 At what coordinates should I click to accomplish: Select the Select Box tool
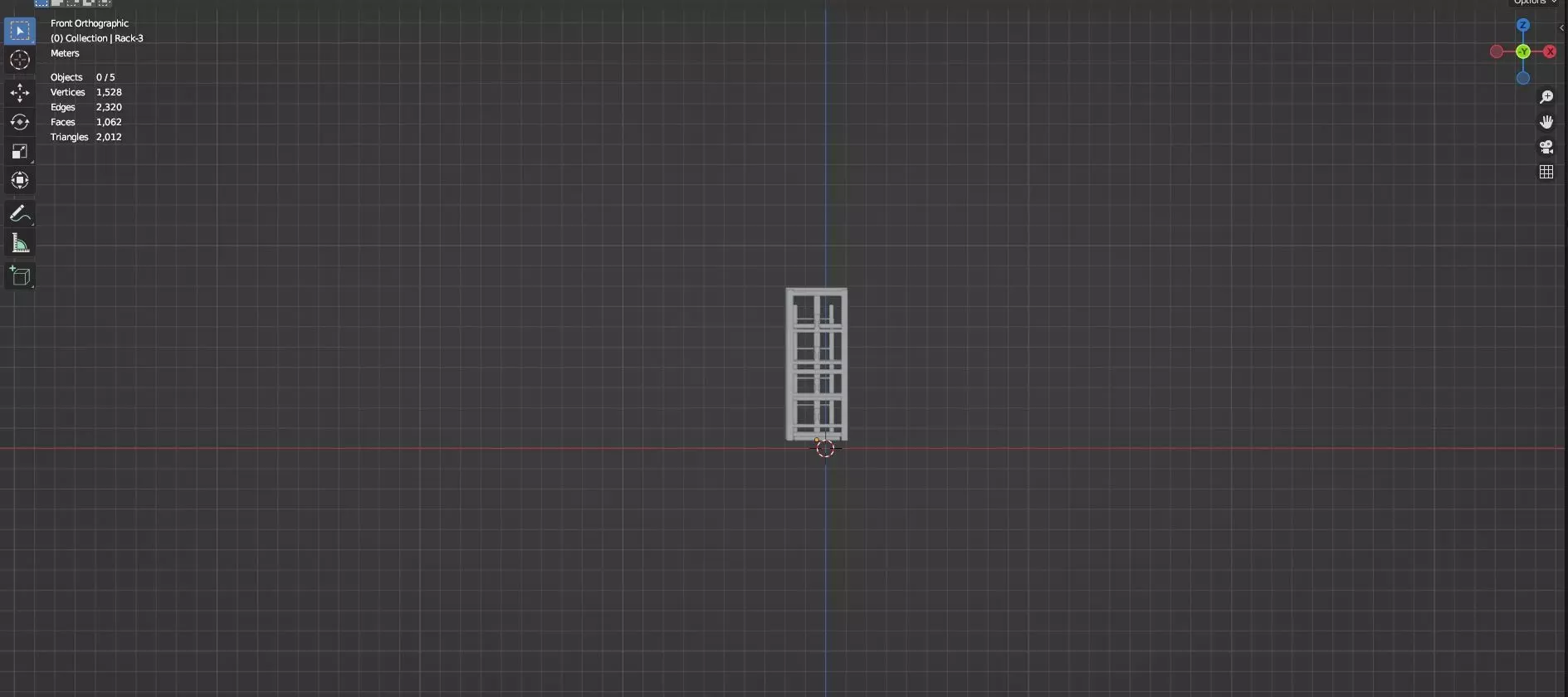tap(19, 32)
